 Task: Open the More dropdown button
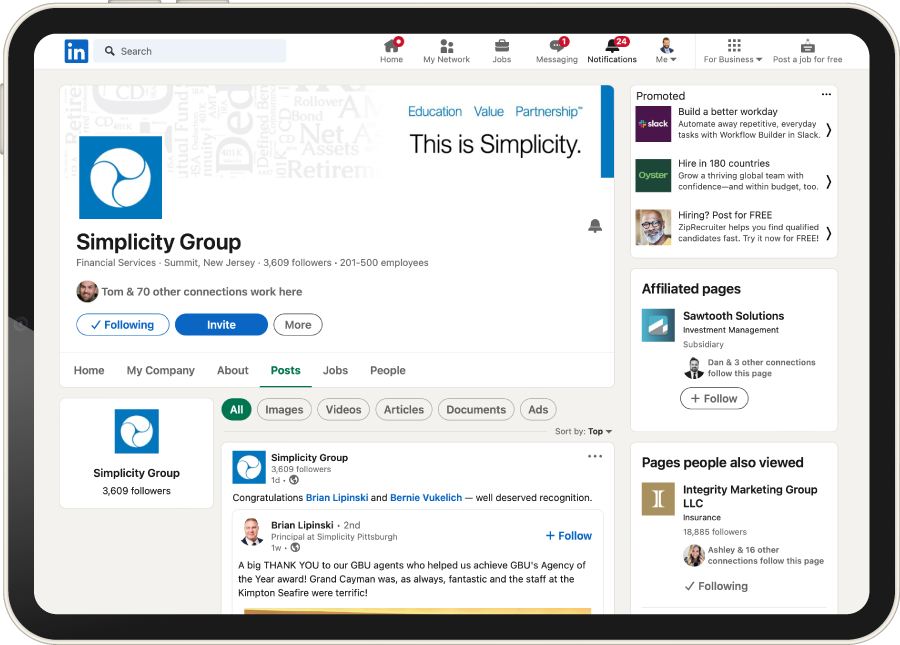[298, 325]
